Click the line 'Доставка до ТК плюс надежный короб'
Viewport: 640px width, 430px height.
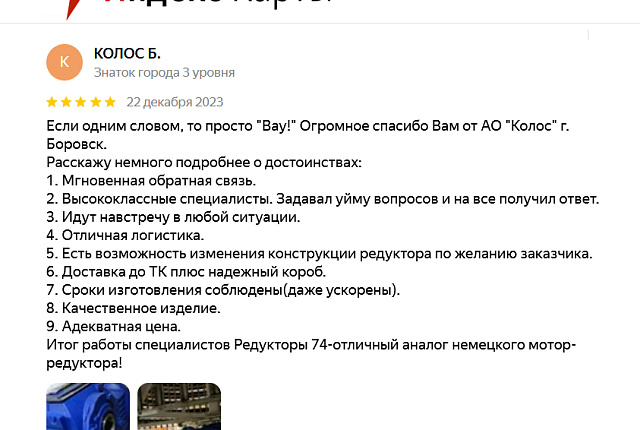[x=186, y=272]
